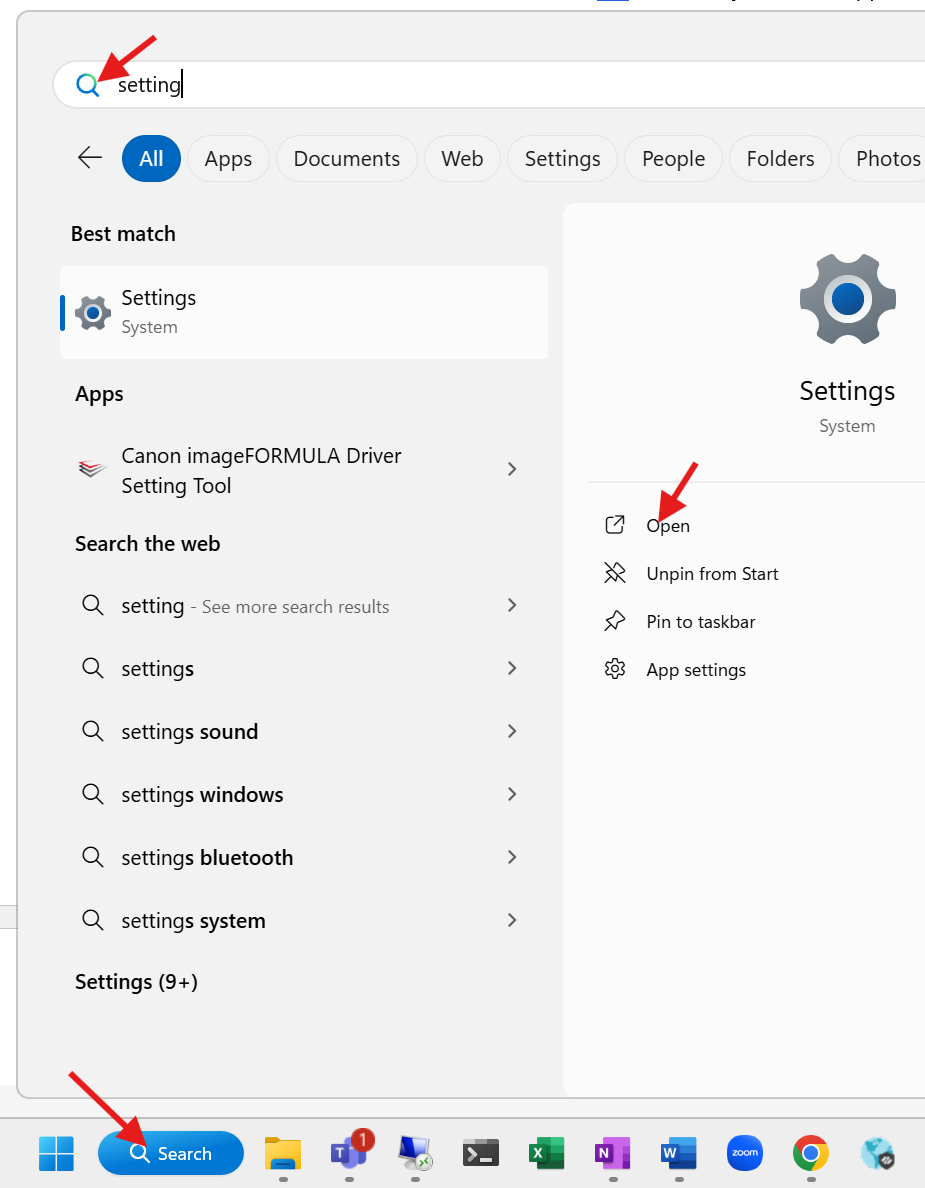Start Word from the taskbar
This screenshot has height=1188, width=925.
(678, 1153)
